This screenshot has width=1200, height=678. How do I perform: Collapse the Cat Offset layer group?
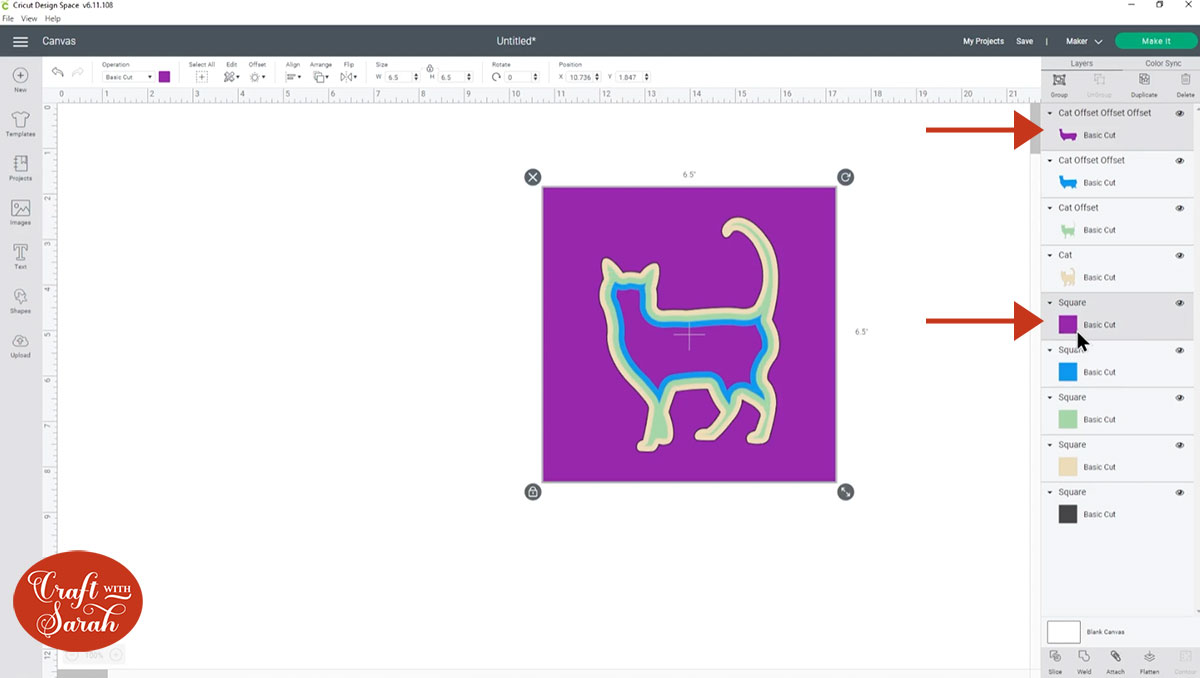[x=1052, y=207]
